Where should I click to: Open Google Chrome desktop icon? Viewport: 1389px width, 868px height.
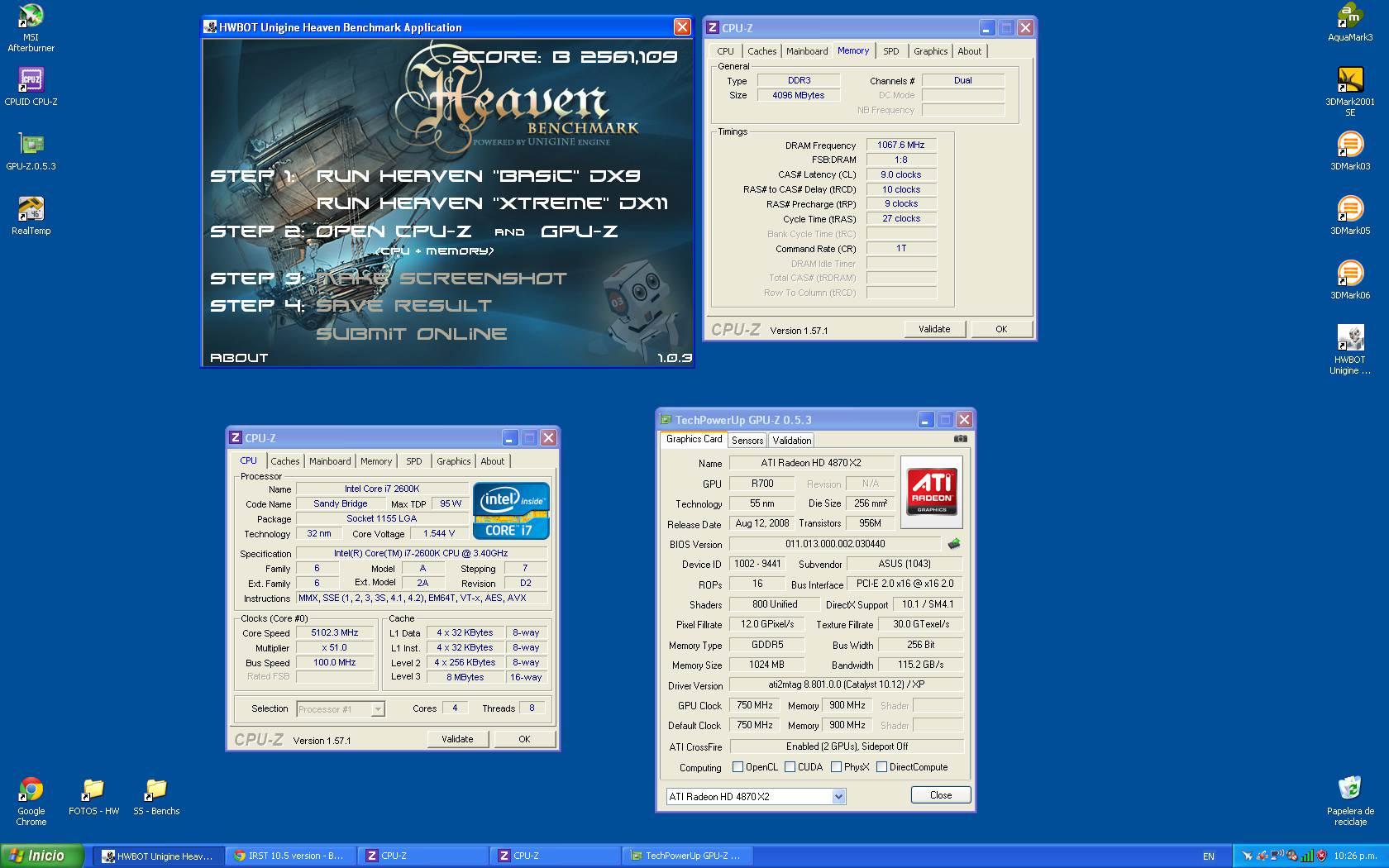(31, 801)
